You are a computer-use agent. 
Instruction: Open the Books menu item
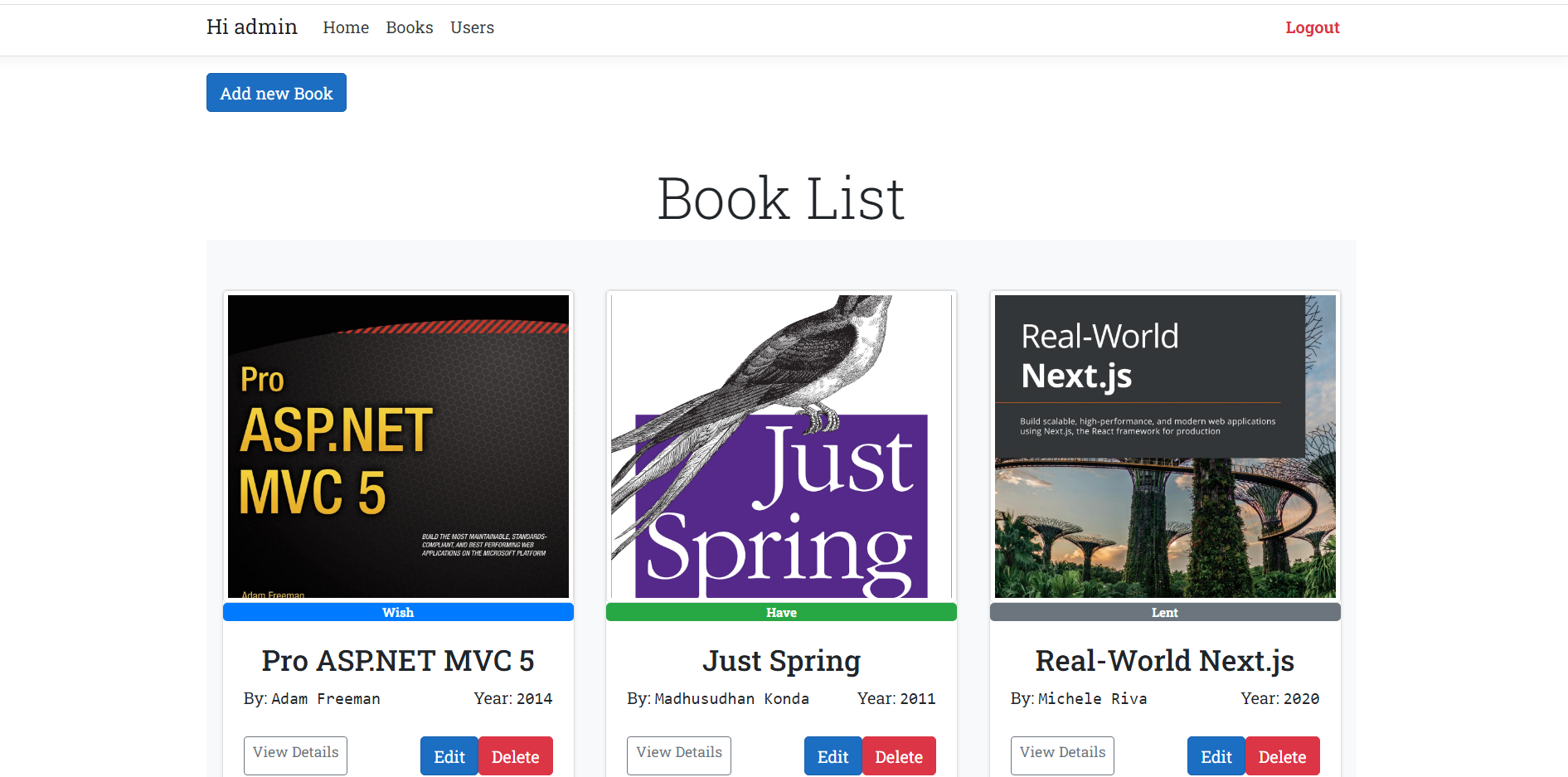409,27
